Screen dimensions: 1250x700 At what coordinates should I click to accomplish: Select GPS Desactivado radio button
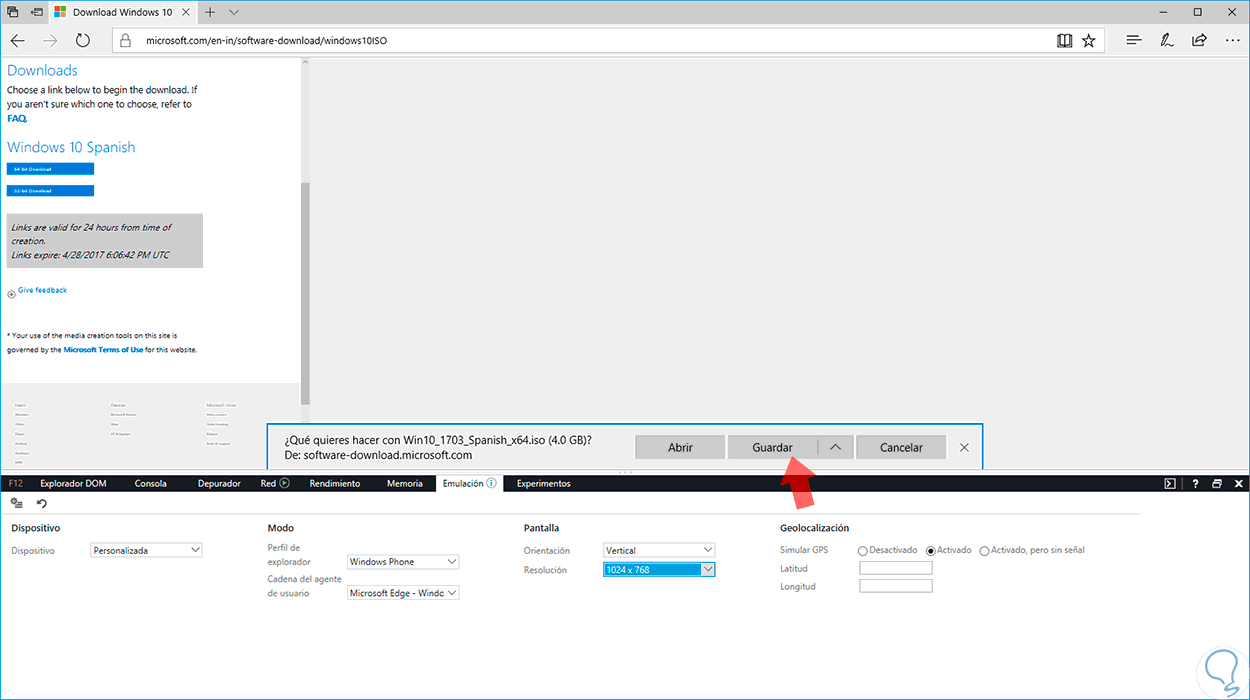point(863,551)
